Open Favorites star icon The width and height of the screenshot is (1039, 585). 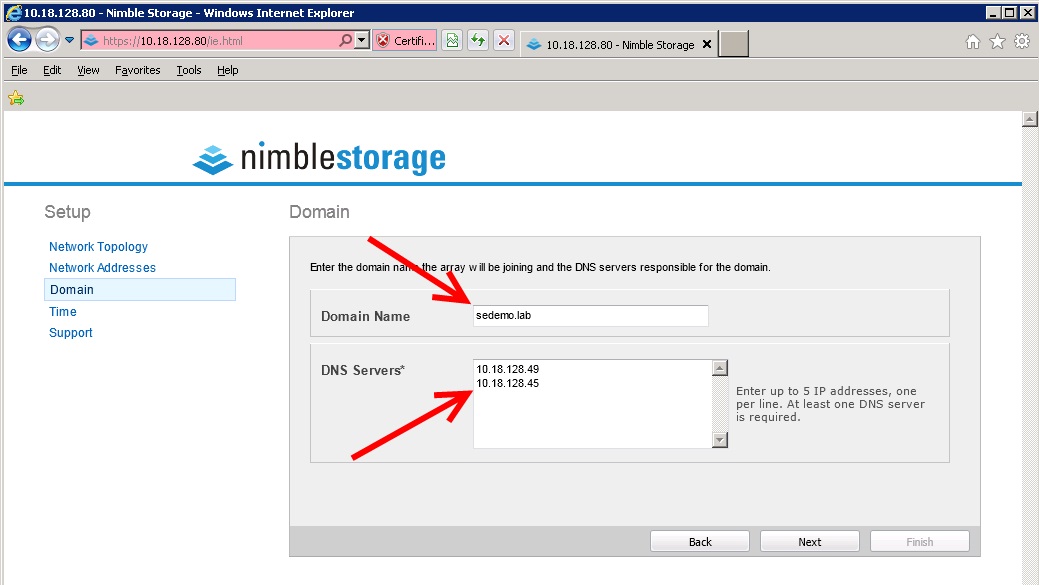pyautogui.click(x=997, y=42)
